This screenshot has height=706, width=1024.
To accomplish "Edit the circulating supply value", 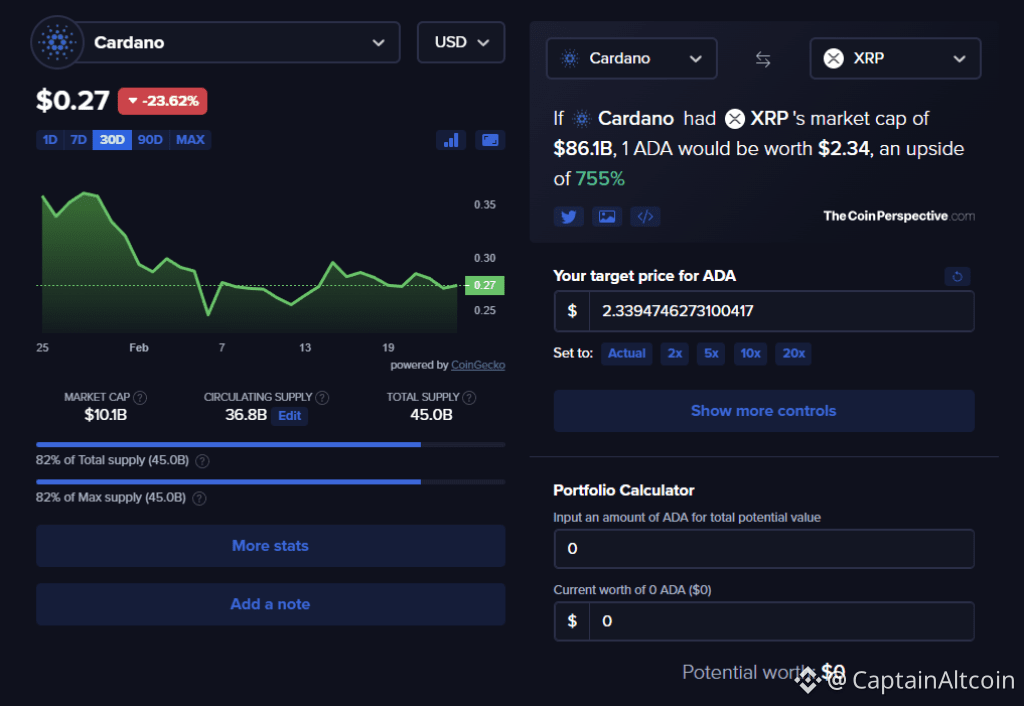I will 289,416.
